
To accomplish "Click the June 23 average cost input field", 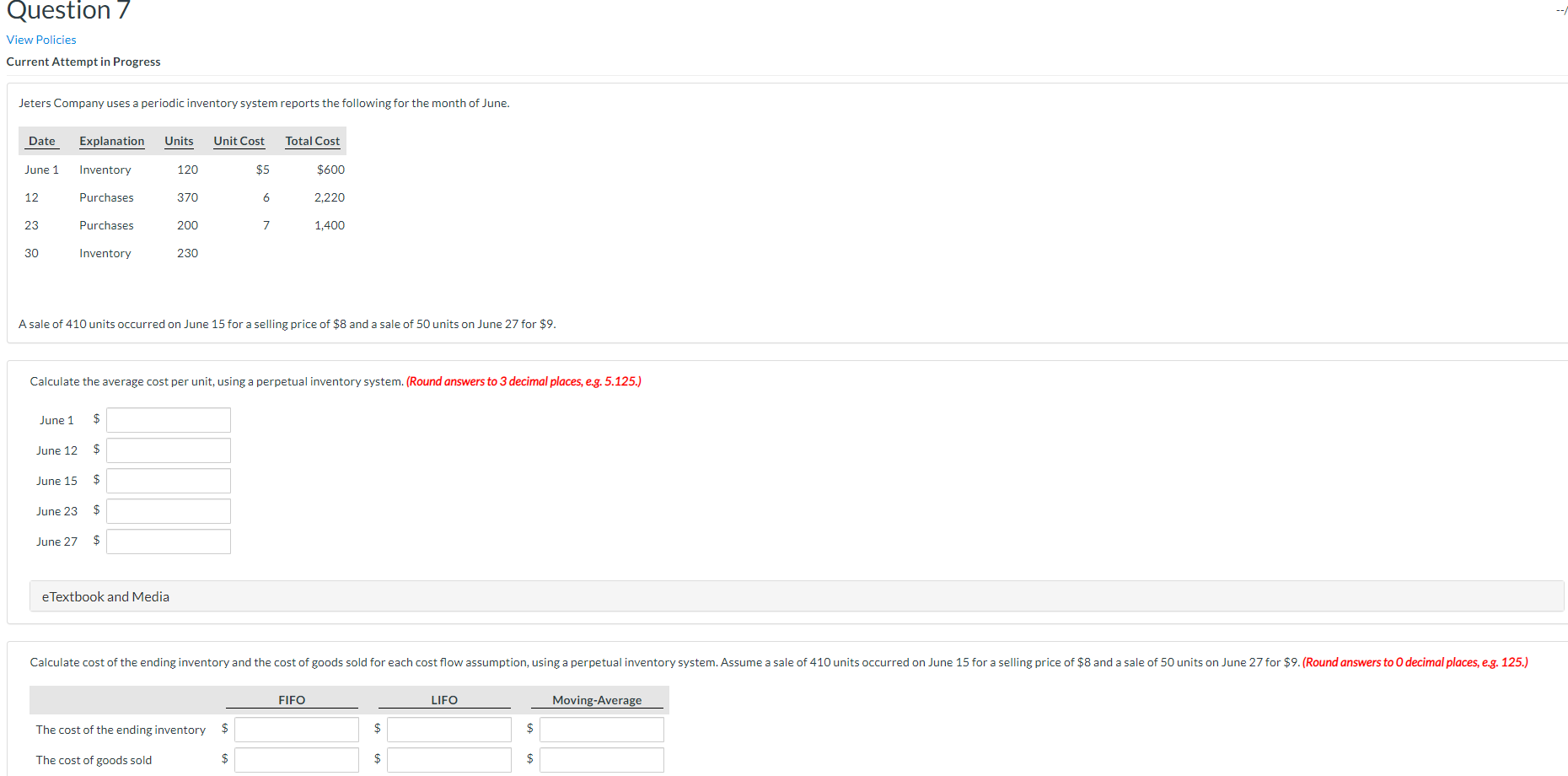I will 167,510.
